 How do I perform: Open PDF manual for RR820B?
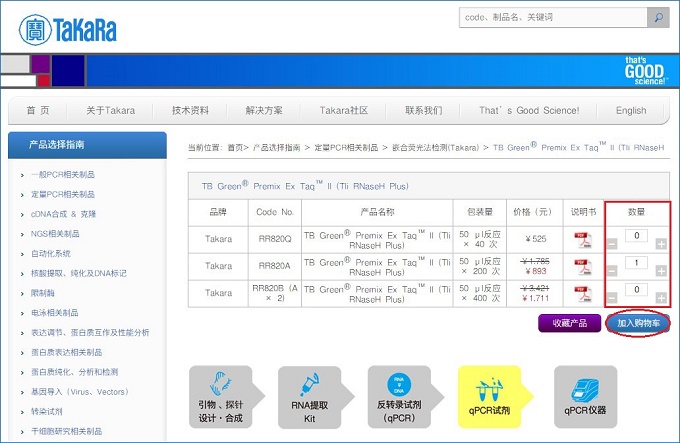click(583, 294)
